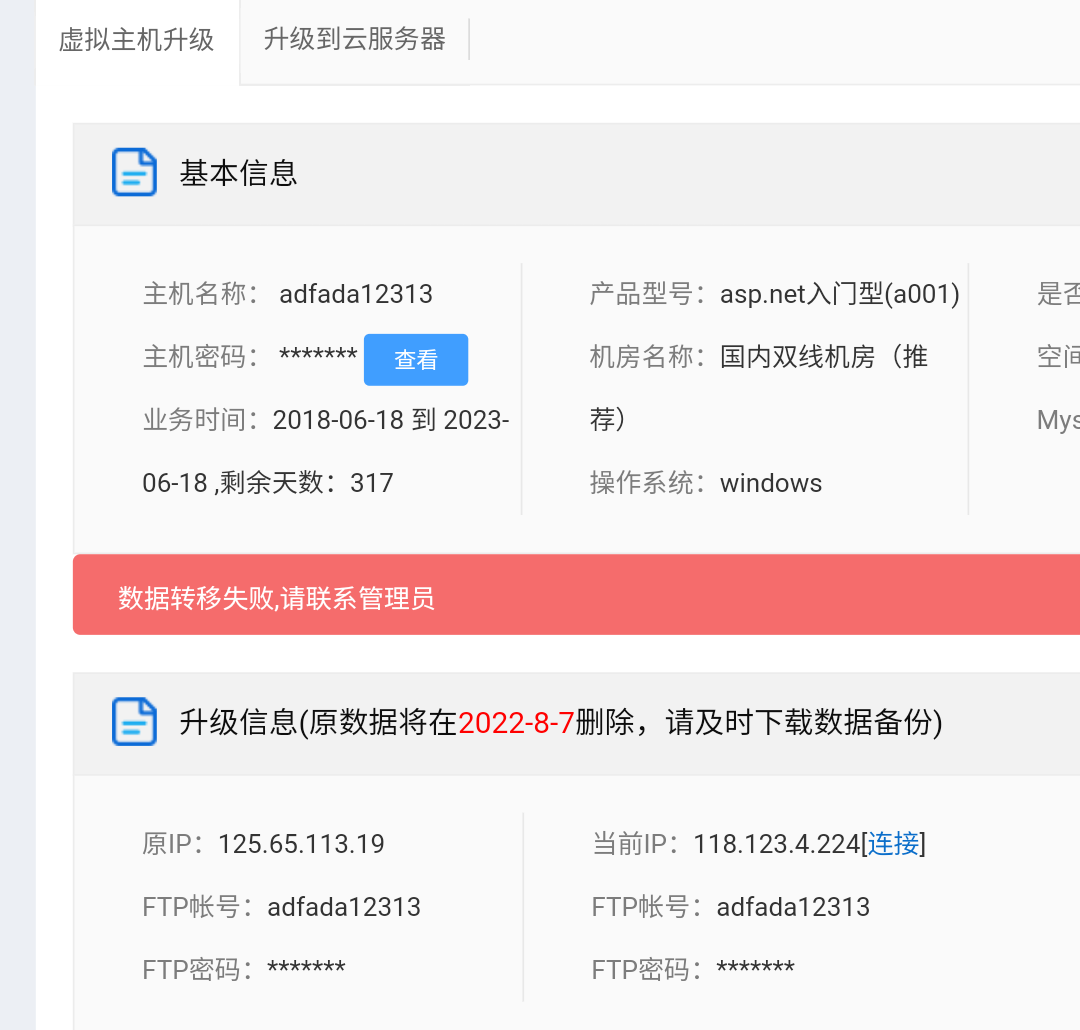This screenshot has height=1030, width=1080.
Task: Click the 基本信息 section heading
Action: pyautogui.click(x=238, y=173)
